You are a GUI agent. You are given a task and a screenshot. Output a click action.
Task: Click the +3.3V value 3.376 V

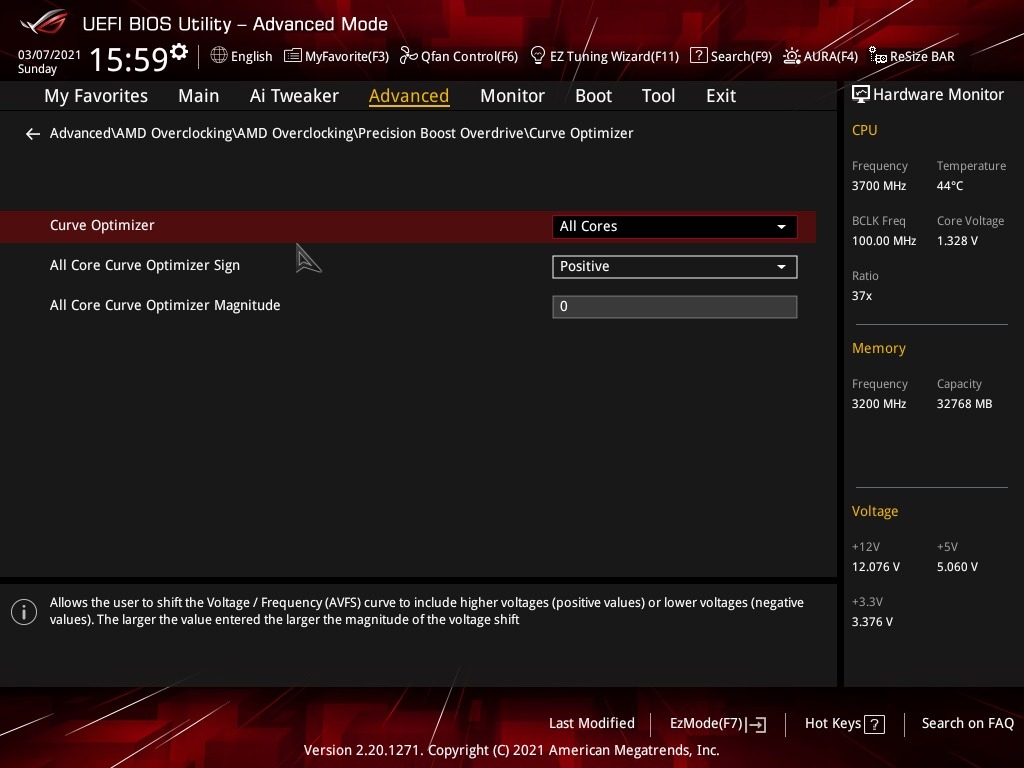(872, 622)
